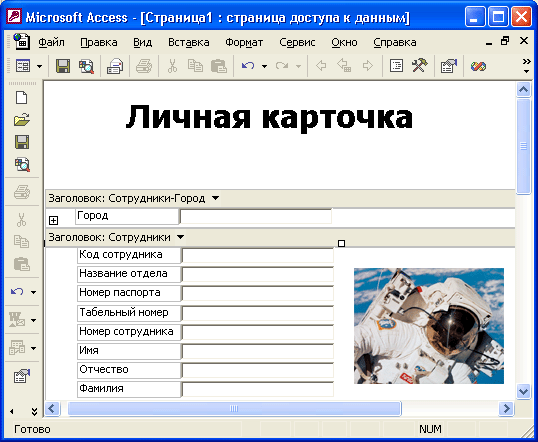
Task: Click the Microsoft Script Editor colorful icon
Action: point(478,66)
